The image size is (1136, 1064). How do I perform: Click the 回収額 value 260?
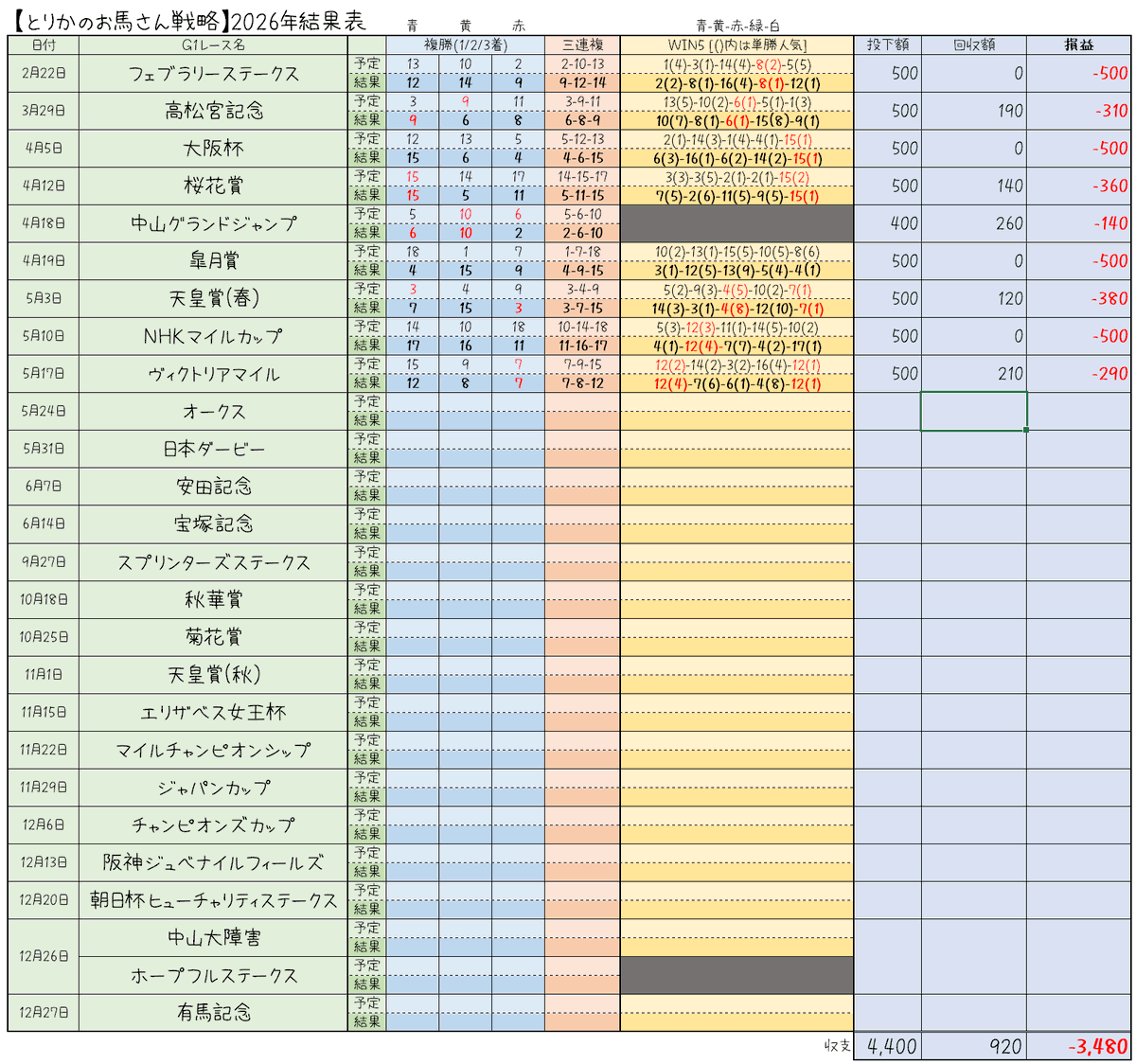pos(973,223)
